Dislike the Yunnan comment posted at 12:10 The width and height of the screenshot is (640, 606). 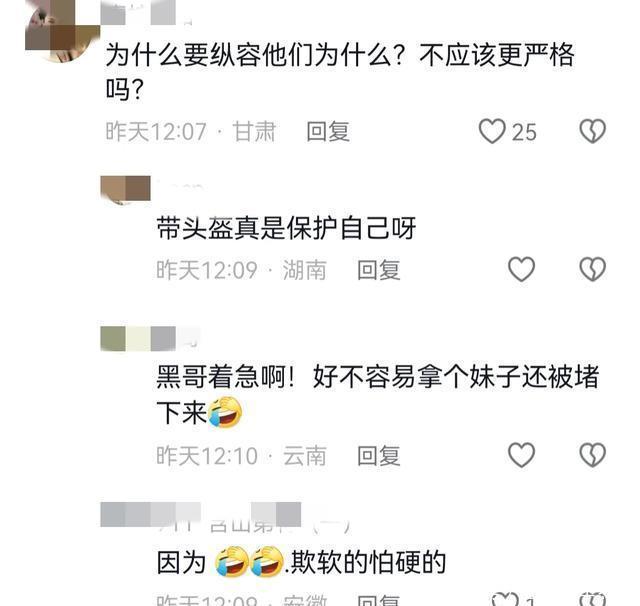(593, 455)
